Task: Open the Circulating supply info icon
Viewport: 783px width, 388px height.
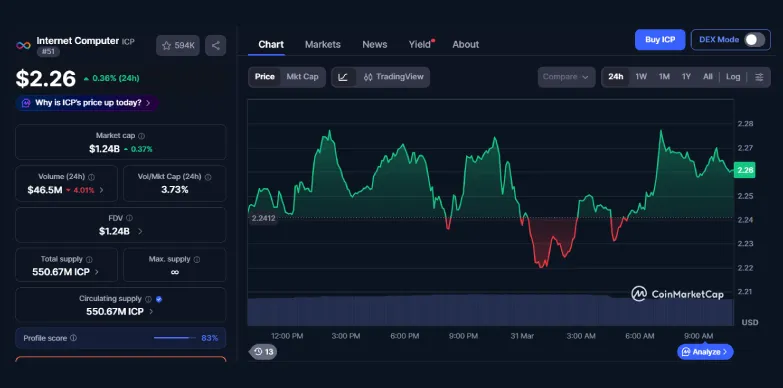Action: (148, 299)
